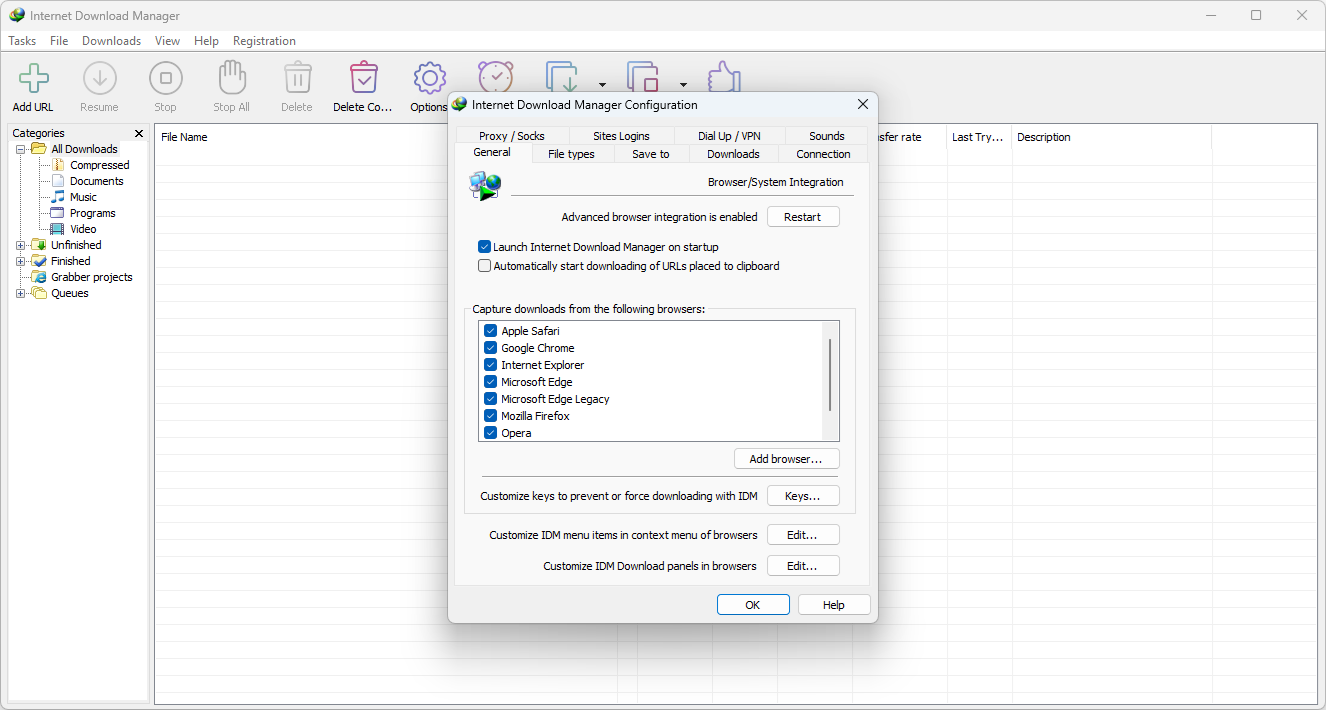Click the Scheduler clock icon
This screenshot has height=710, width=1326.
tap(495, 76)
